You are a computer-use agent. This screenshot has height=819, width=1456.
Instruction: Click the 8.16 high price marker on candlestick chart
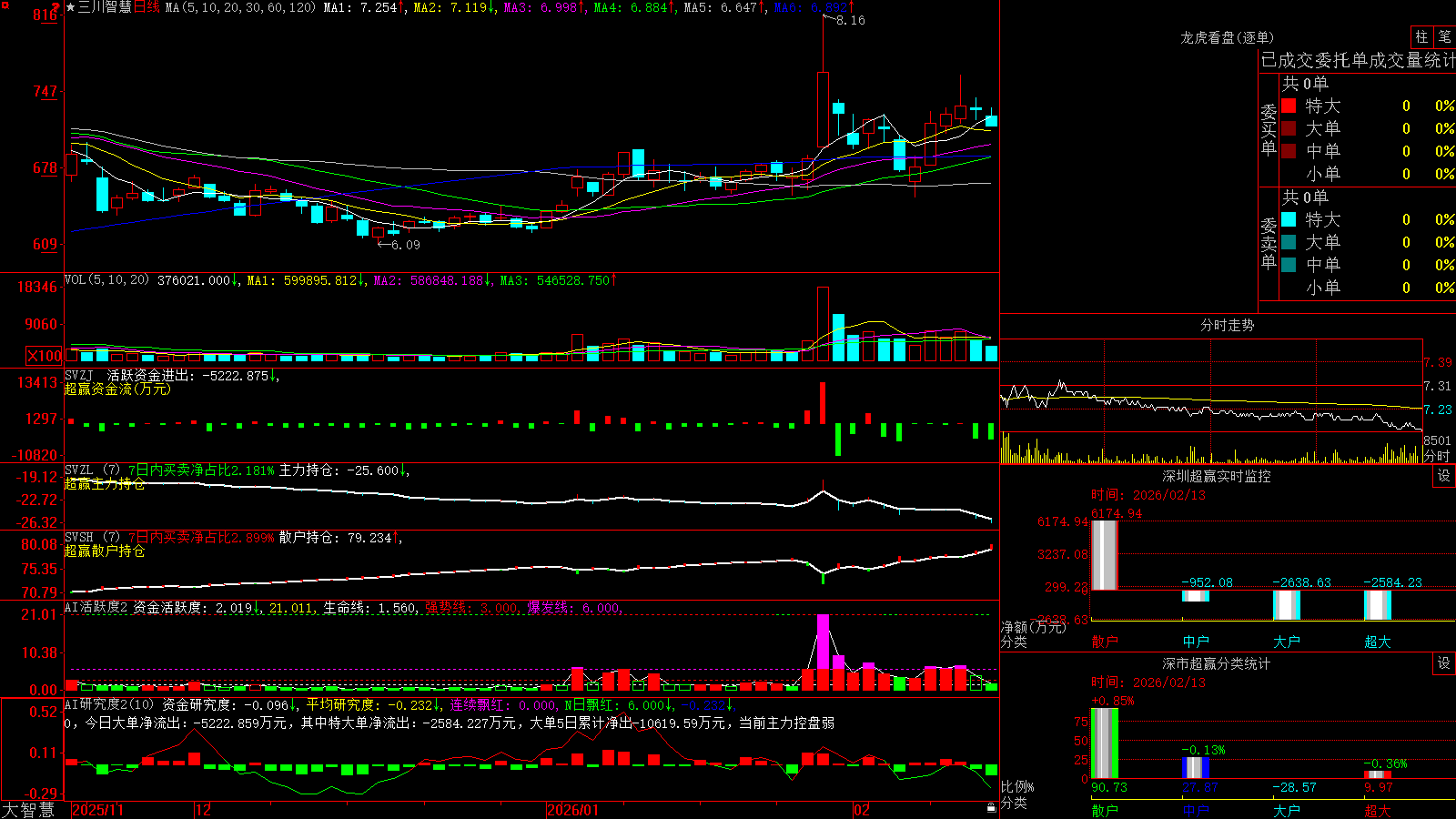[851, 20]
